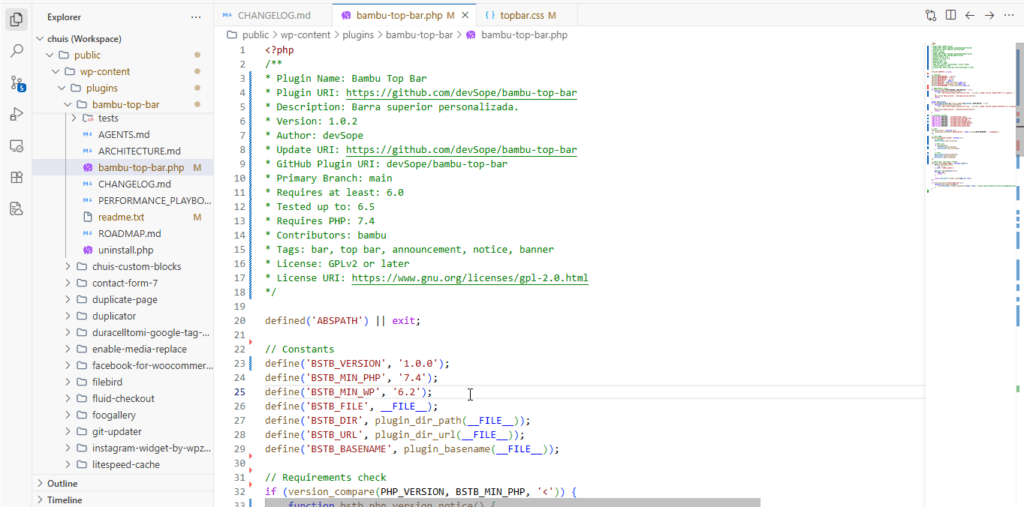Viewport: 1024px width, 507px height.
Task: Expand the enable-media-replace folder
Action: 68,349
